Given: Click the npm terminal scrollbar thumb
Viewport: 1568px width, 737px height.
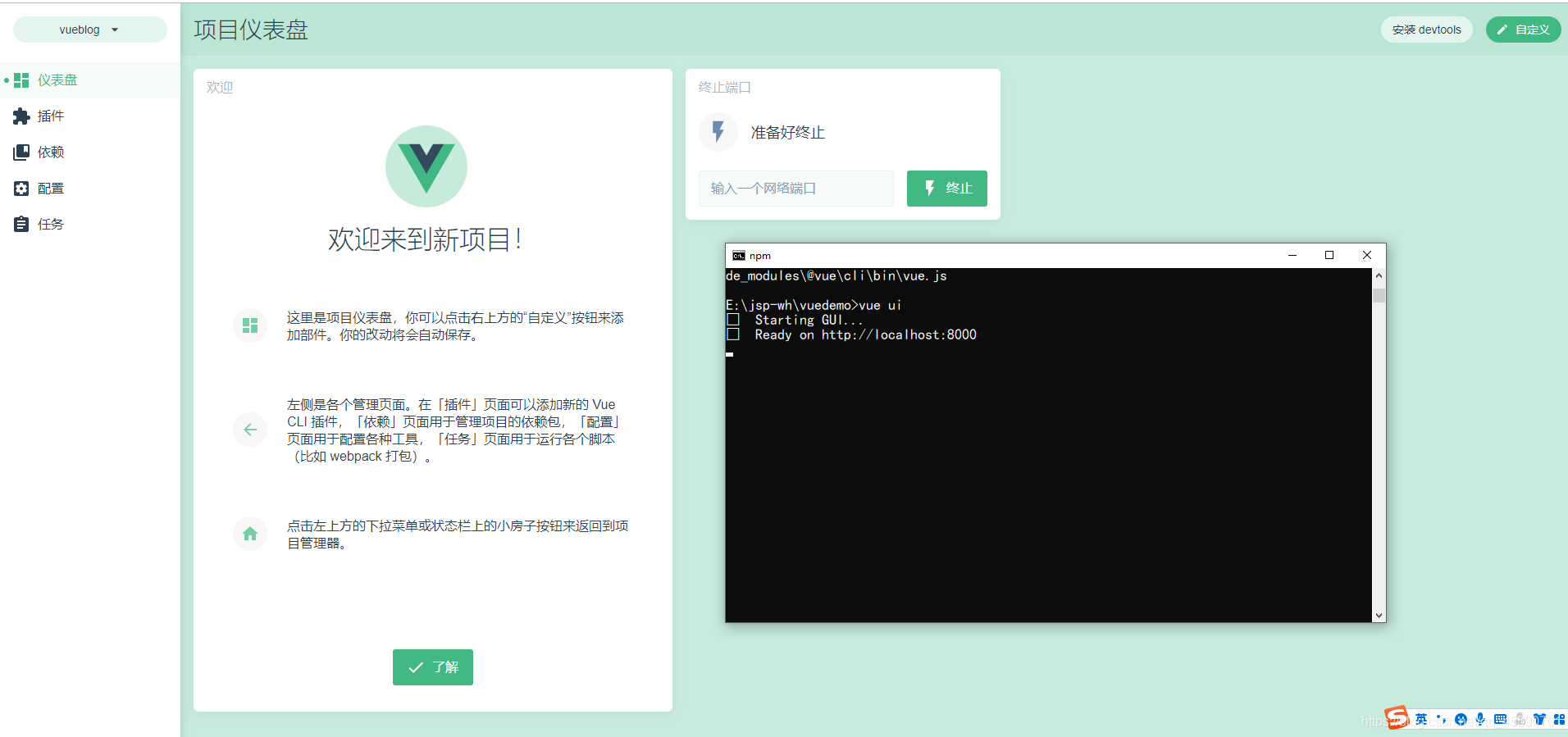Looking at the screenshot, I should click(1379, 295).
